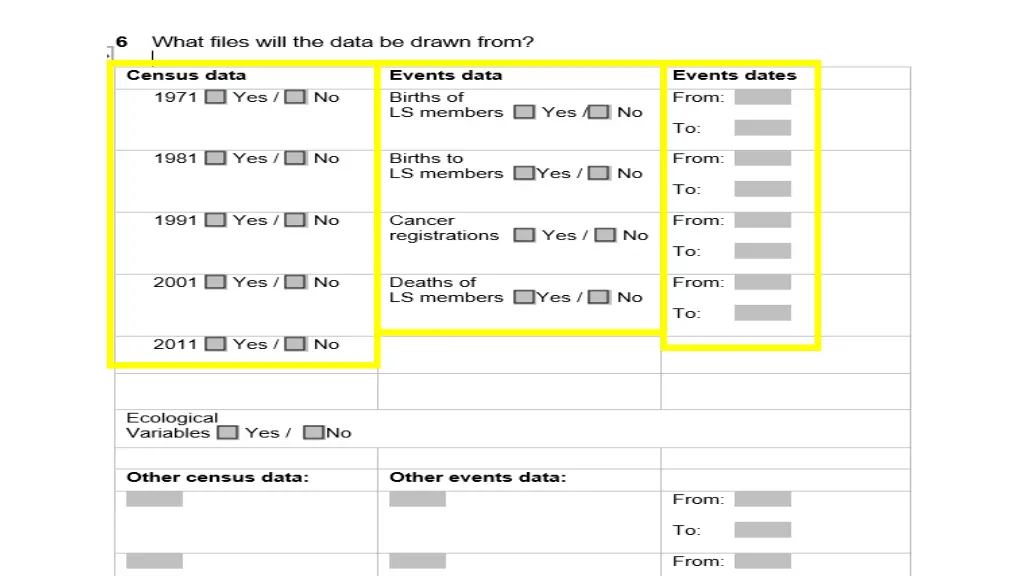Select Yes for 2001 census data

coord(215,282)
